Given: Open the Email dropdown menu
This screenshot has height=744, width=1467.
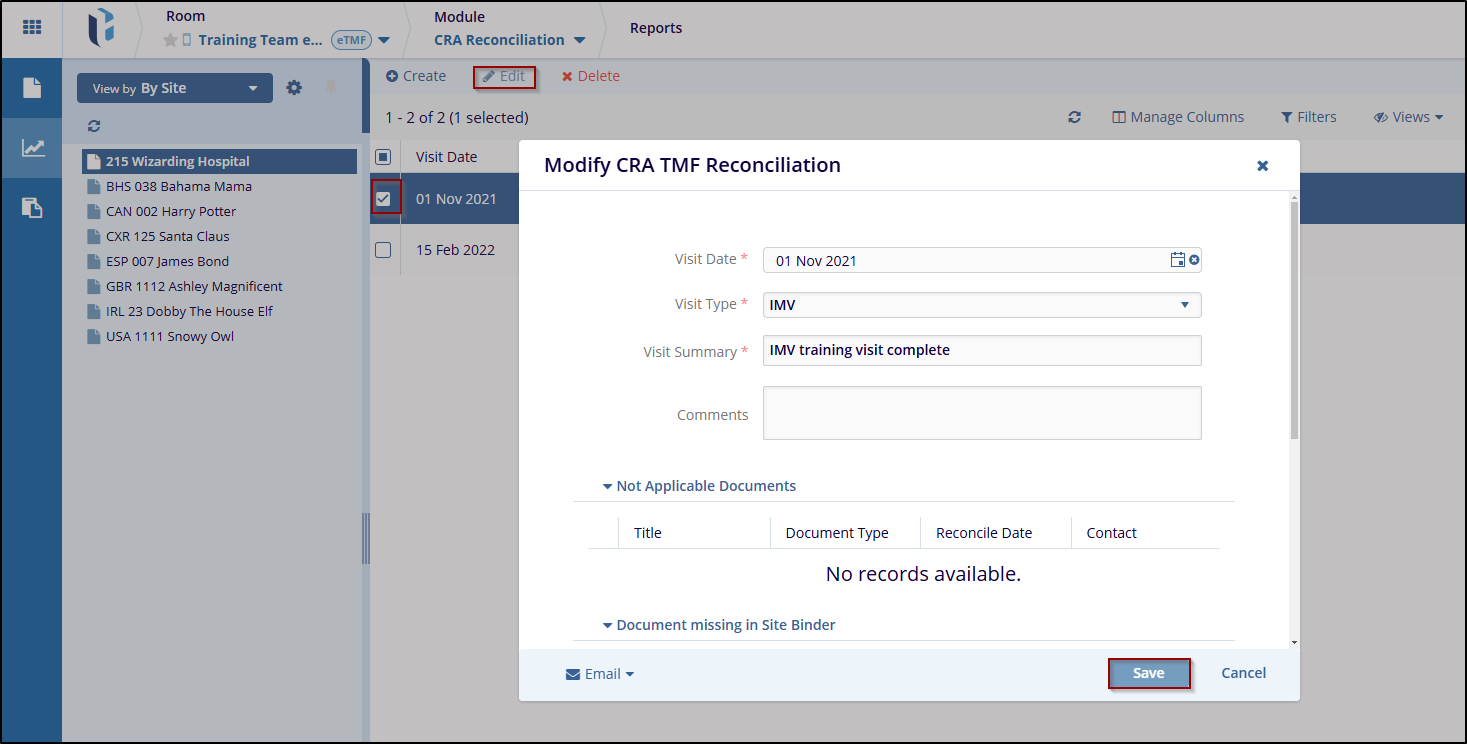Looking at the screenshot, I should click(600, 674).
